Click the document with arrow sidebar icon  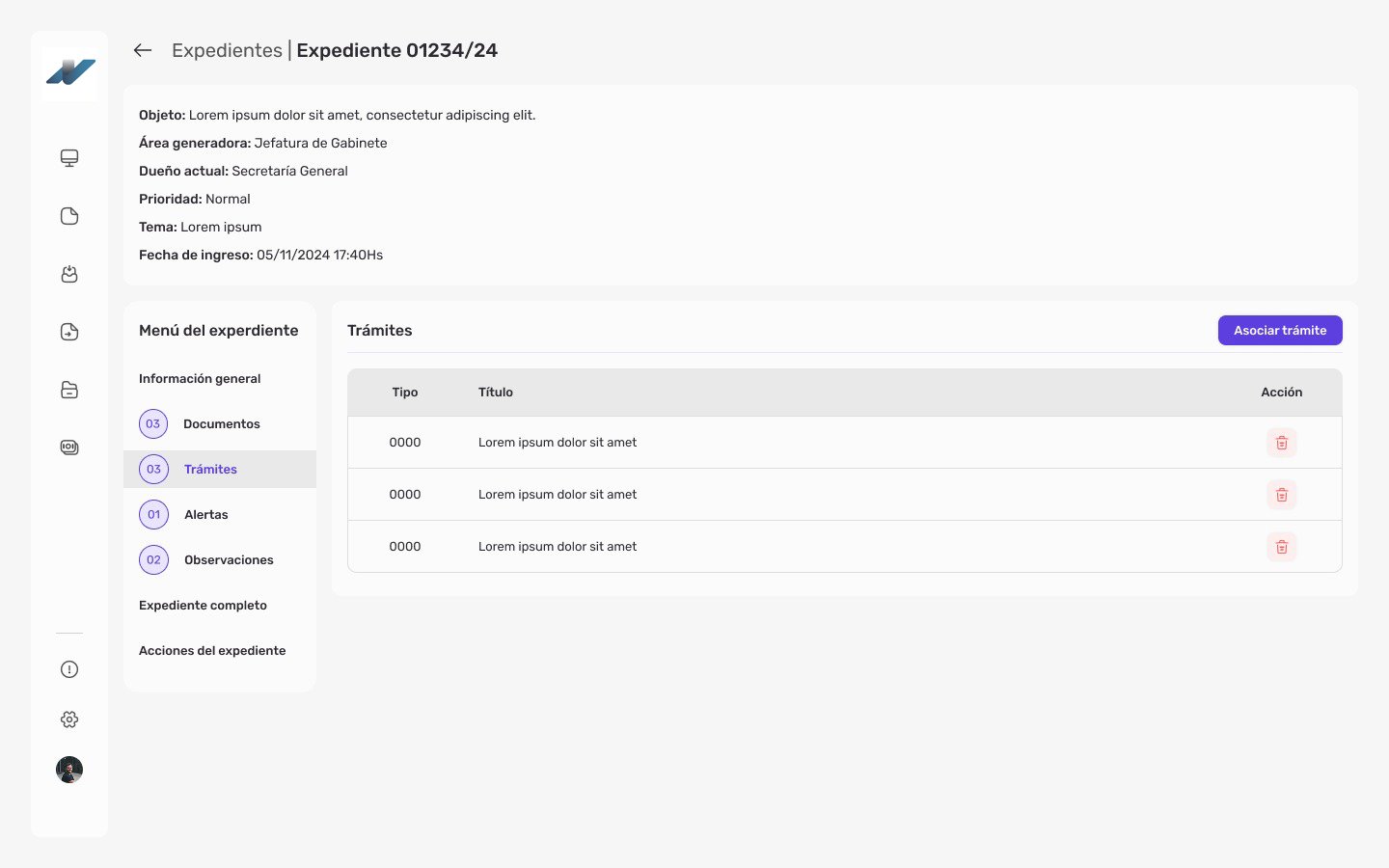69,332
